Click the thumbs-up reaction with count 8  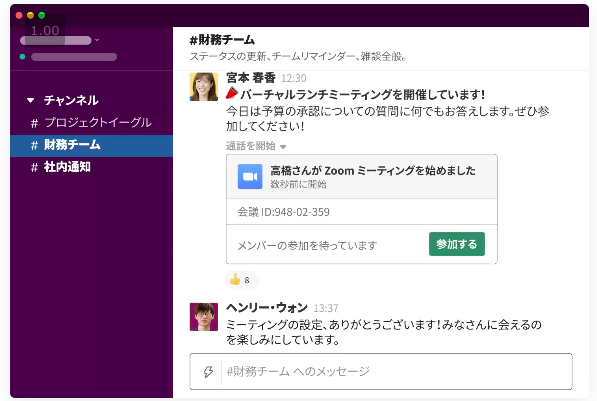click(240, 280)
